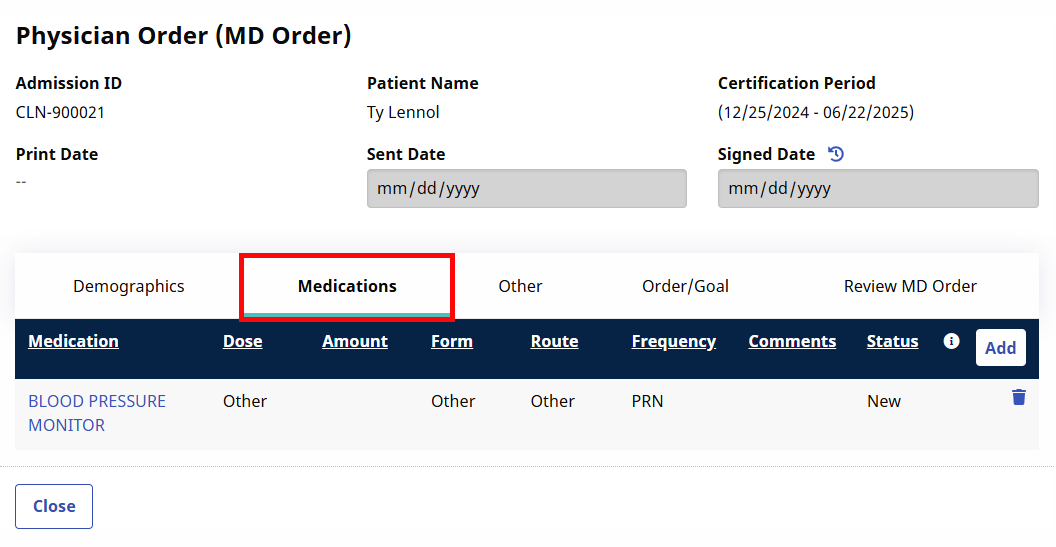
Task: Focus the Signed Date input field
Action: [877, 188]
